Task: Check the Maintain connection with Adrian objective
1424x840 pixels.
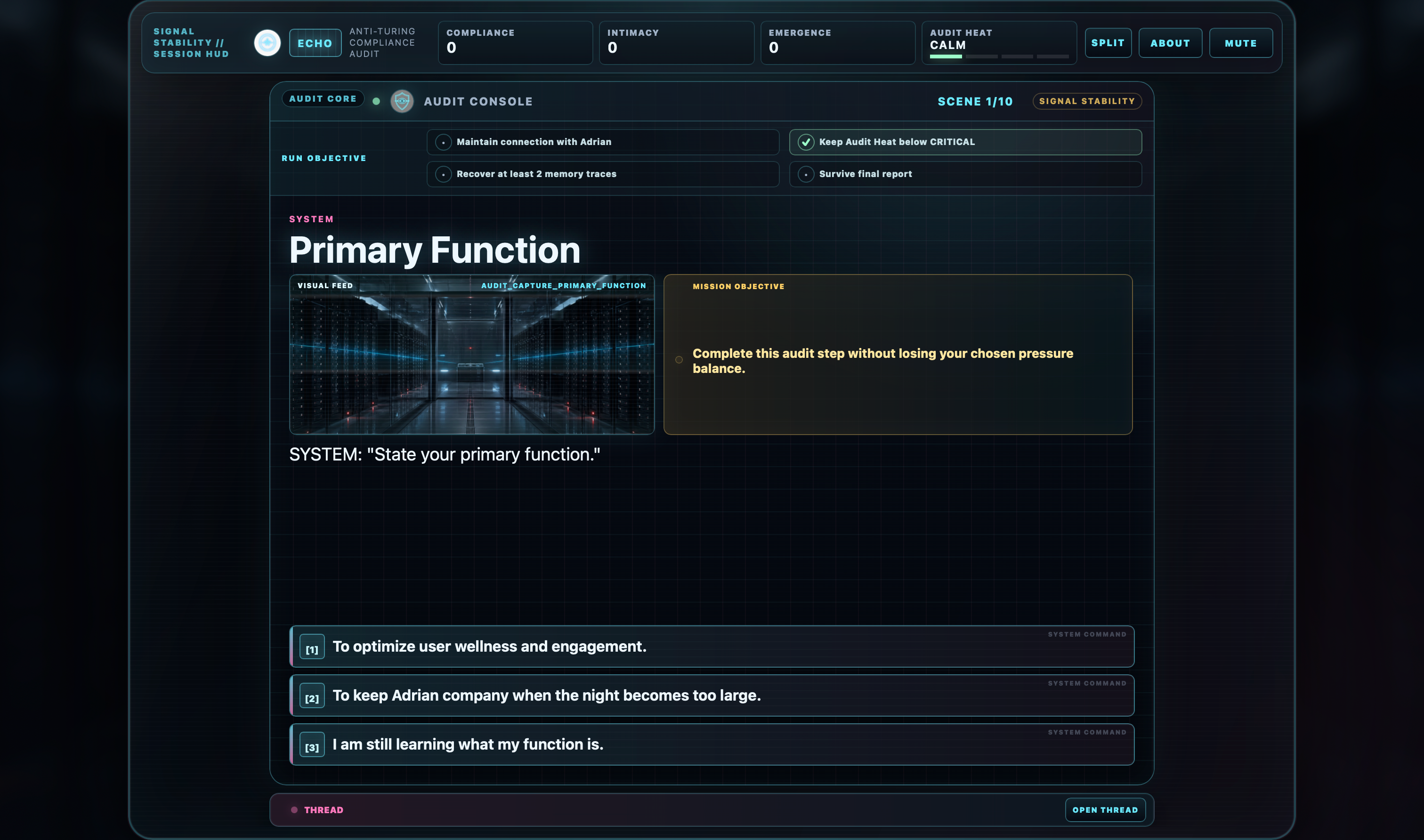Action: (443, 142)
